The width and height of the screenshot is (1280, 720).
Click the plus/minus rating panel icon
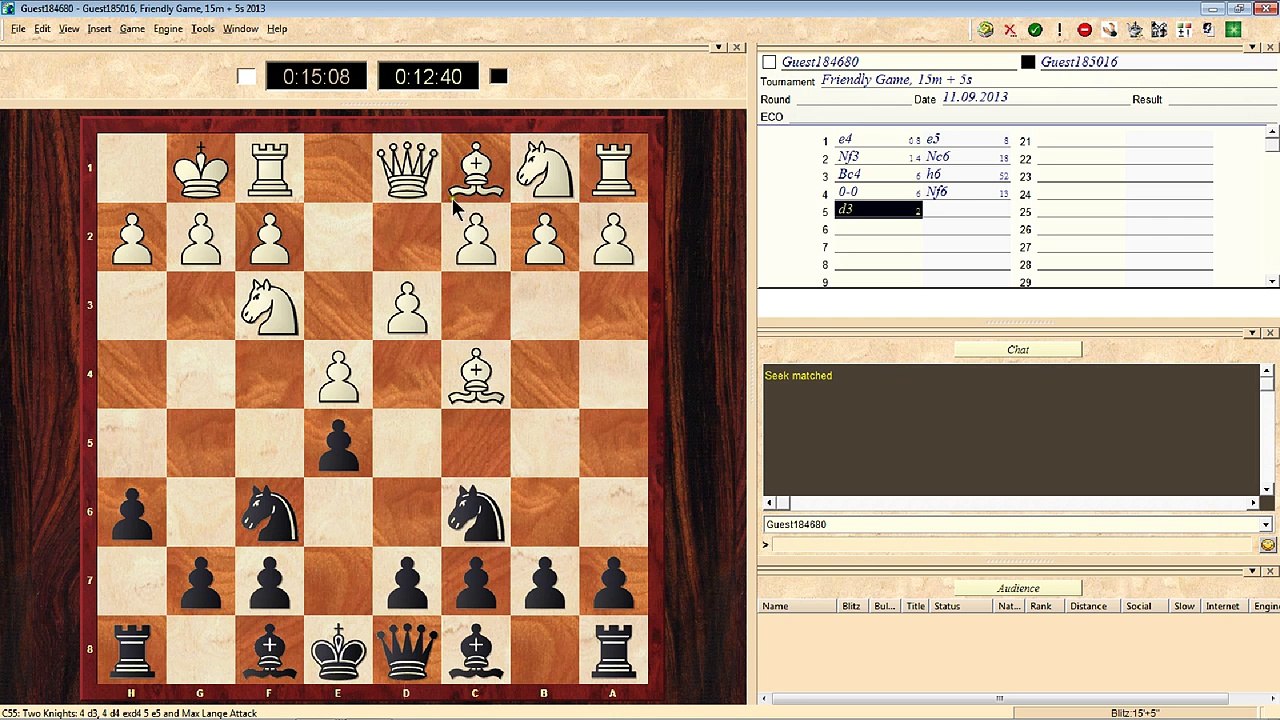tap(1184, 30)
